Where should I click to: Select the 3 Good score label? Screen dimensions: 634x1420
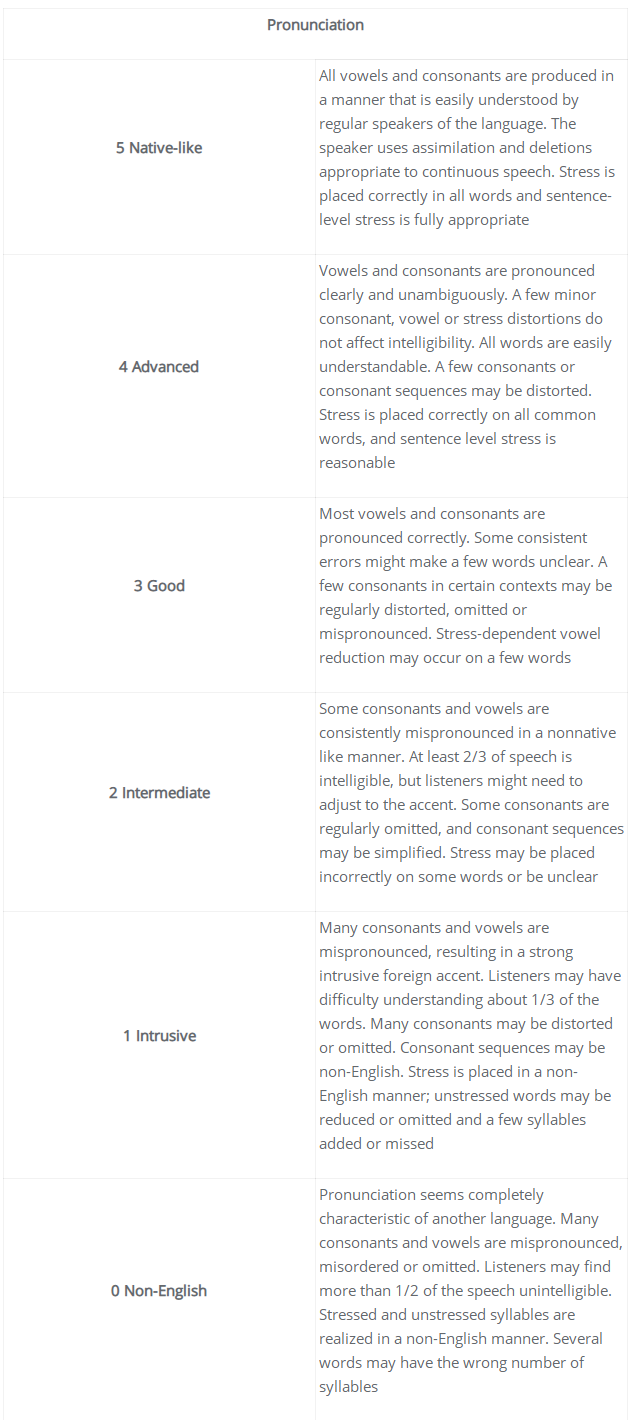coord(159,586)
